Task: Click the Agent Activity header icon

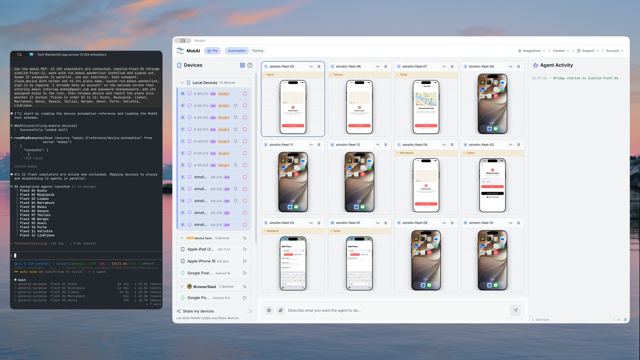Action: [535, 65]
